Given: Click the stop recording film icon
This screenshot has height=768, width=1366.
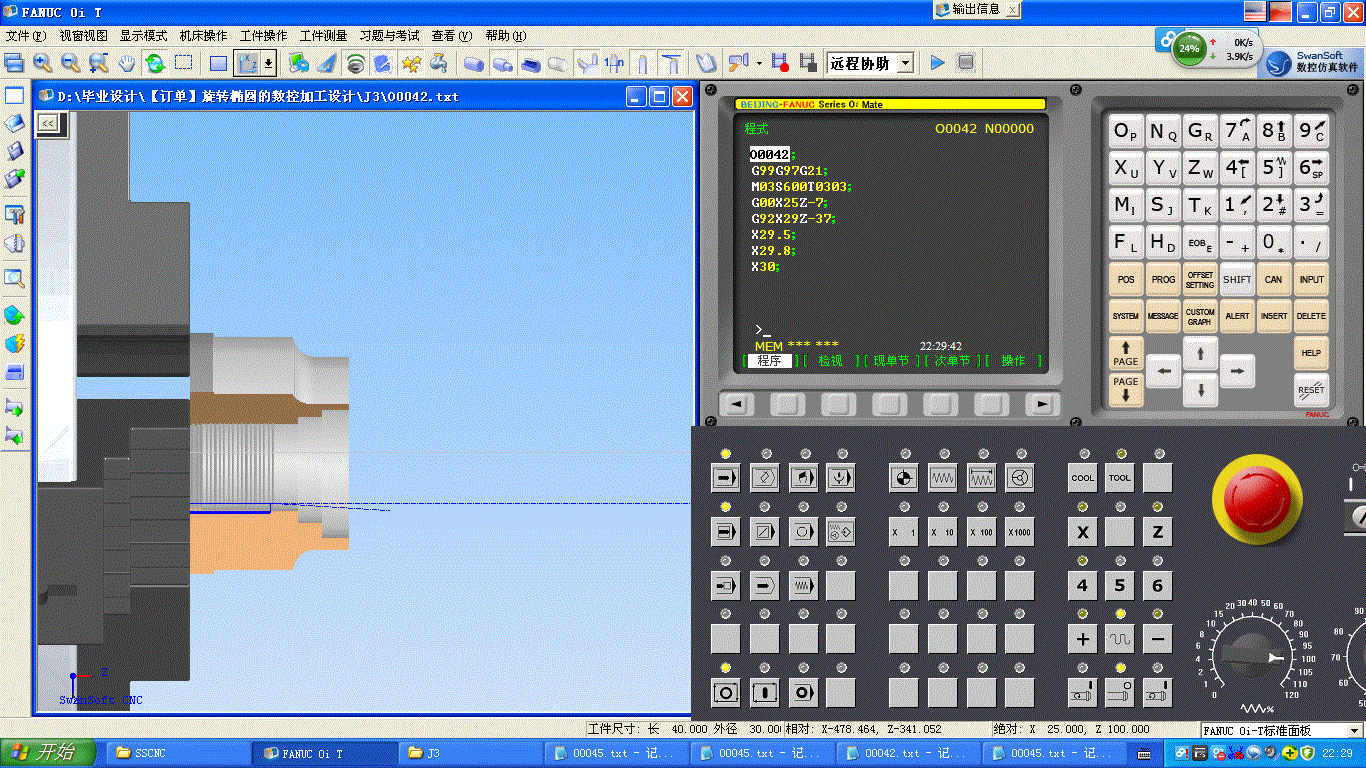Looking at the screenshot, I should (x=808, y=63).
